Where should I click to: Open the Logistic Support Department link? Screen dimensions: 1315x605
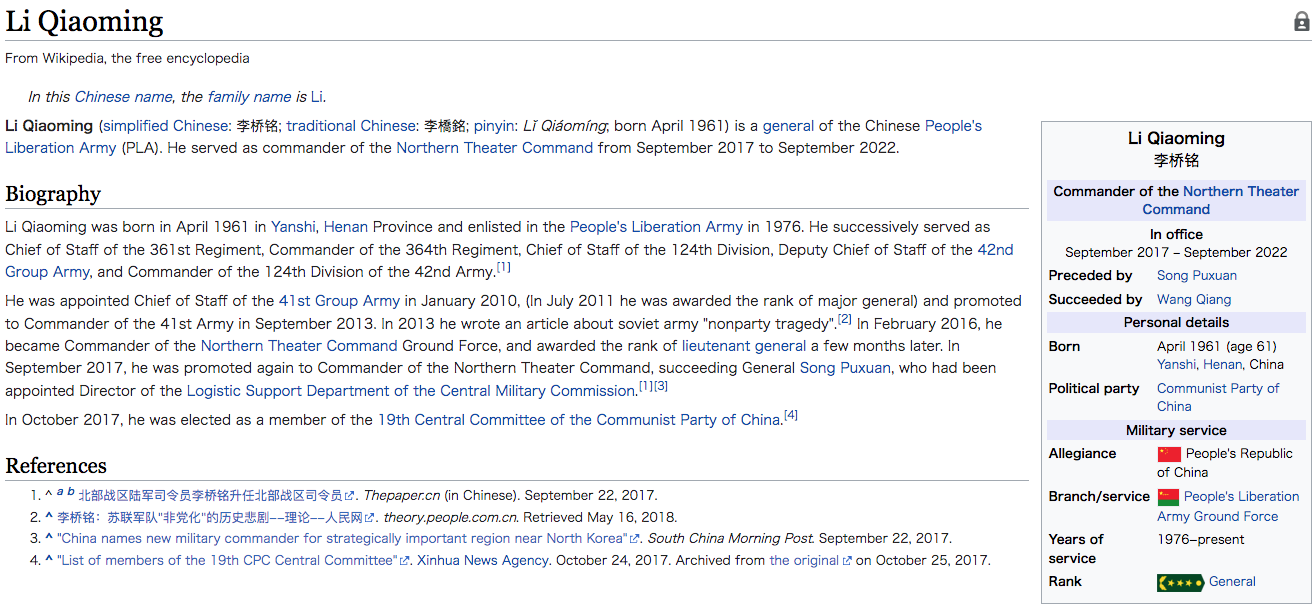pyautogui.click(x=412, y=390)
